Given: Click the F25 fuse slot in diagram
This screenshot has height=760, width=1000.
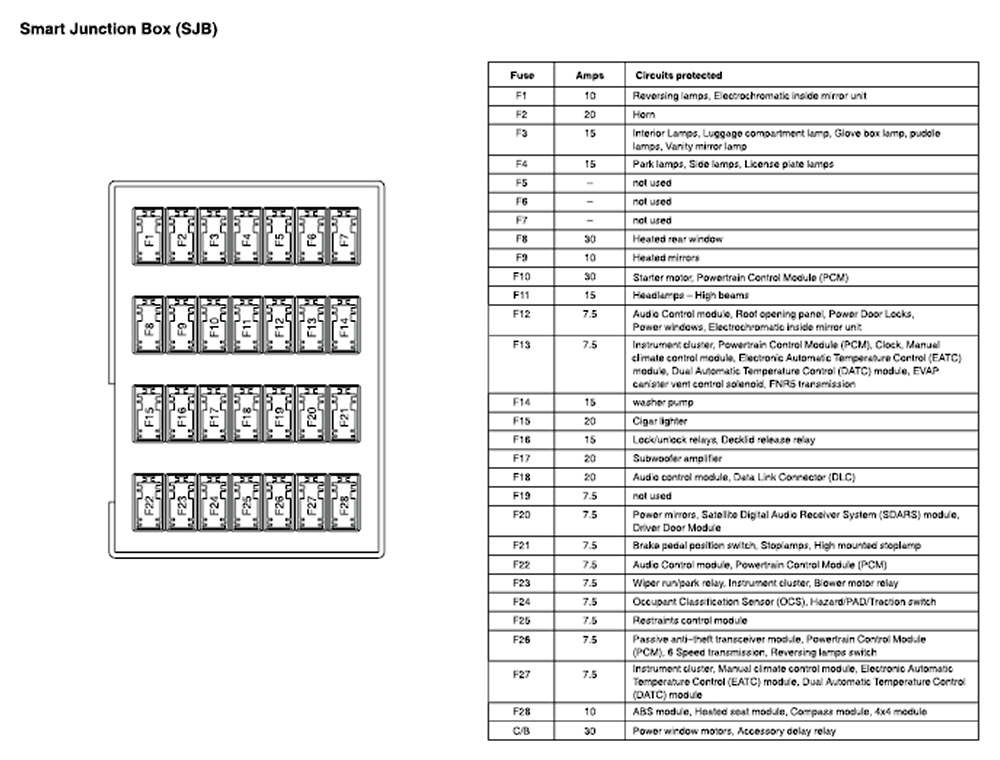Looking at the screenshot, I should coord(246,502).
